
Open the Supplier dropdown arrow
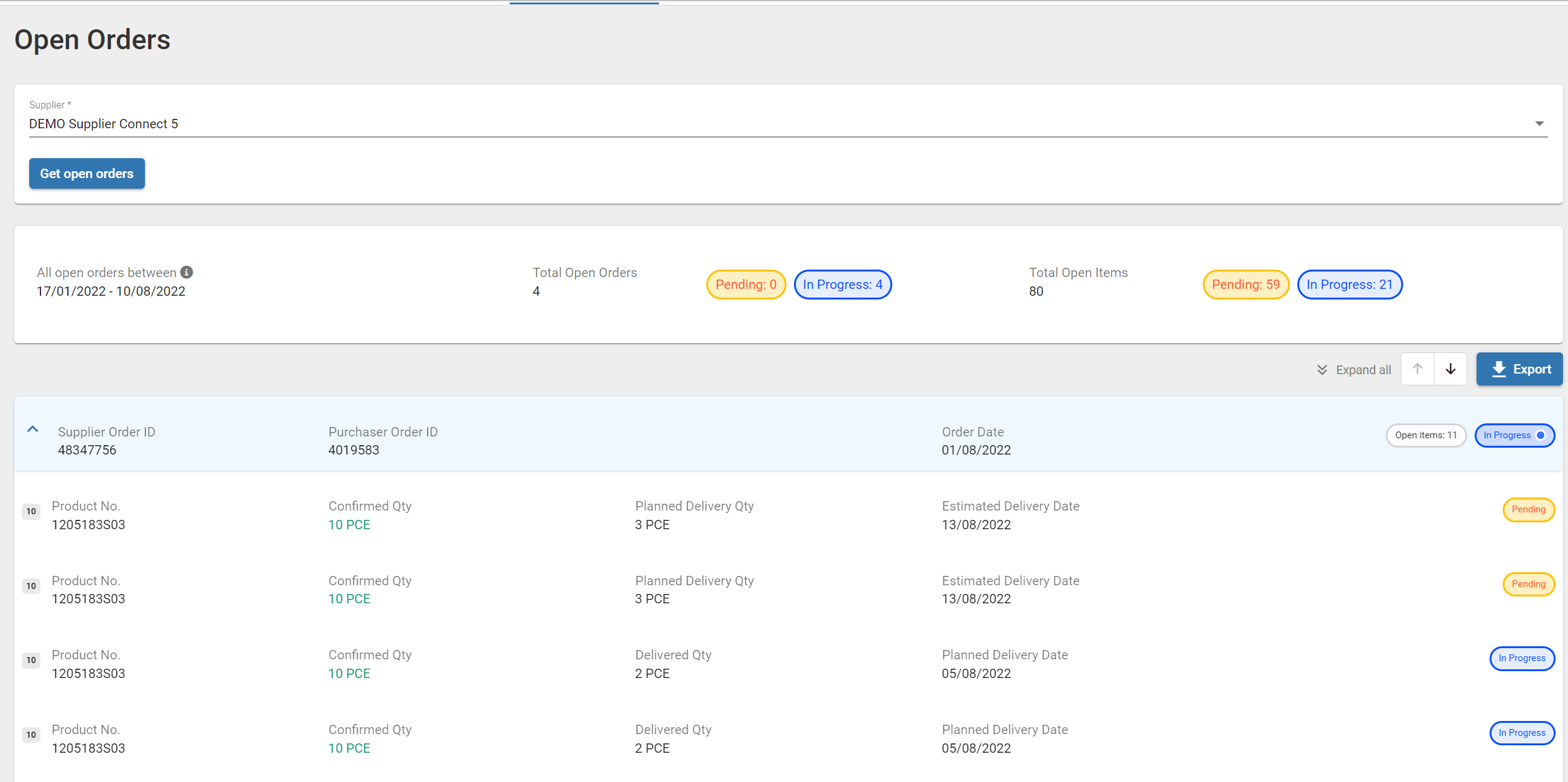pyautogui.click(x=1539, y=123)
